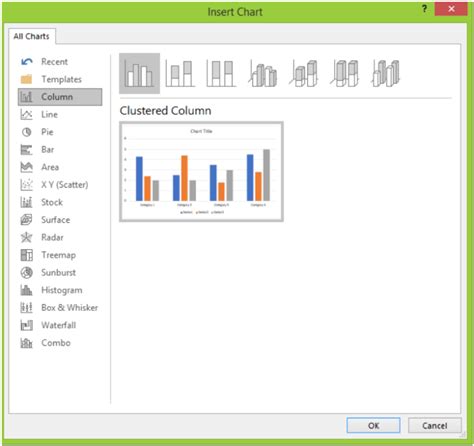Click the Templates folder icon
474x446 pixels.
click(27, 79)
